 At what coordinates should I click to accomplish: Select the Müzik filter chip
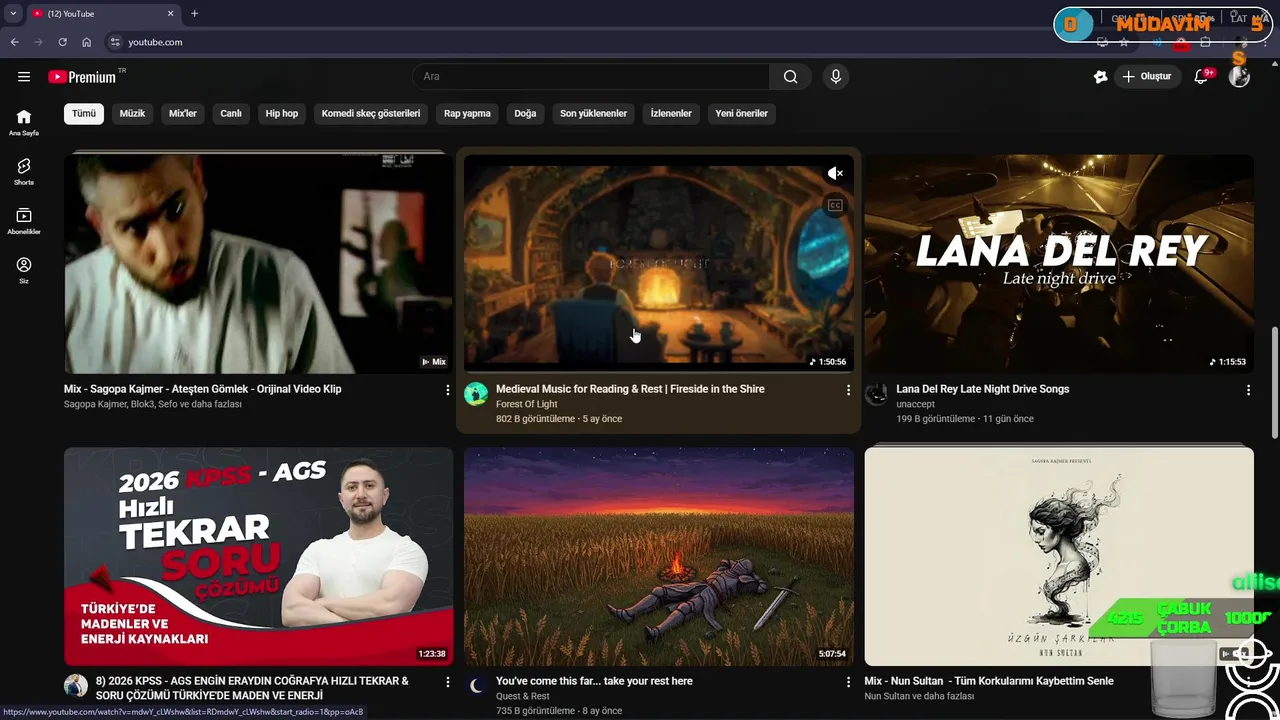[132, 114]
